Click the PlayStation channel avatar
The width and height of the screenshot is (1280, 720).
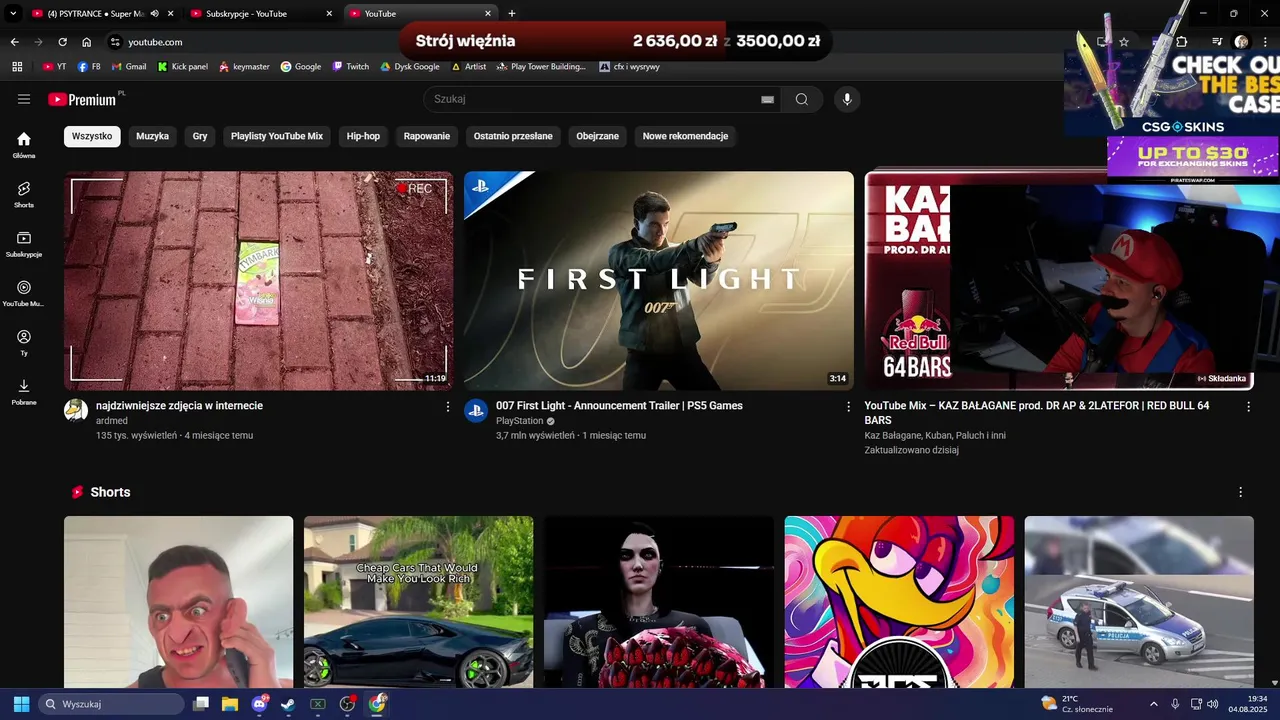tap(476, 410)
